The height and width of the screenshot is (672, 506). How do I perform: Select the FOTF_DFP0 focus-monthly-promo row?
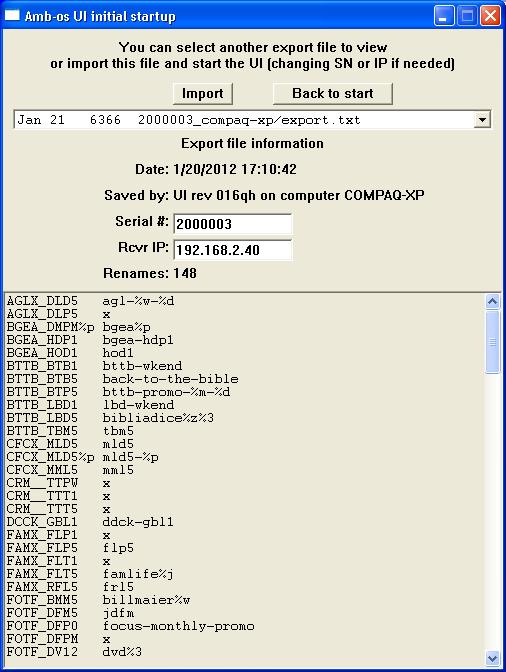point(244,626)
